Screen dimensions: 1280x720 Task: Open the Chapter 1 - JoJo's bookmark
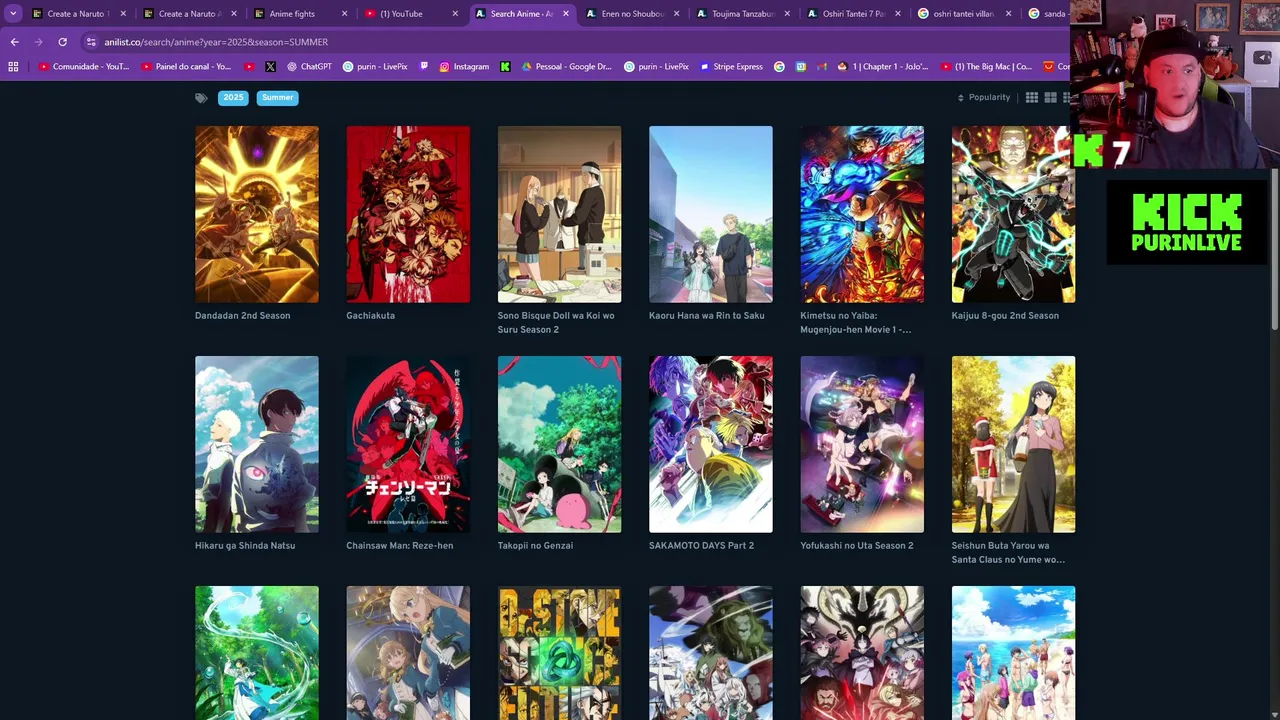(x=884, y=67)
